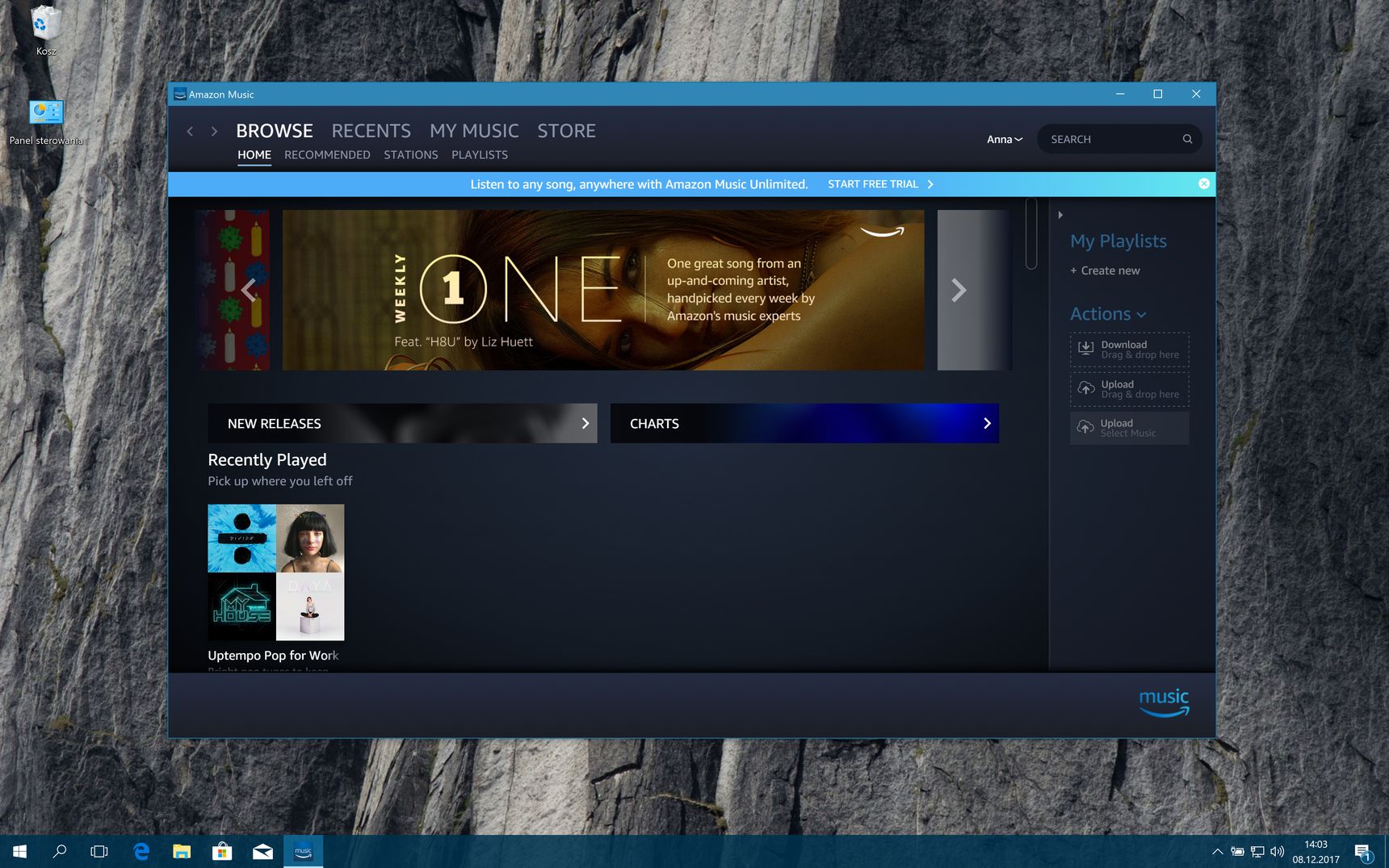Open the network icon in the tray
This screenshot has width=1389, height=868.
[x=1257, y=851]
